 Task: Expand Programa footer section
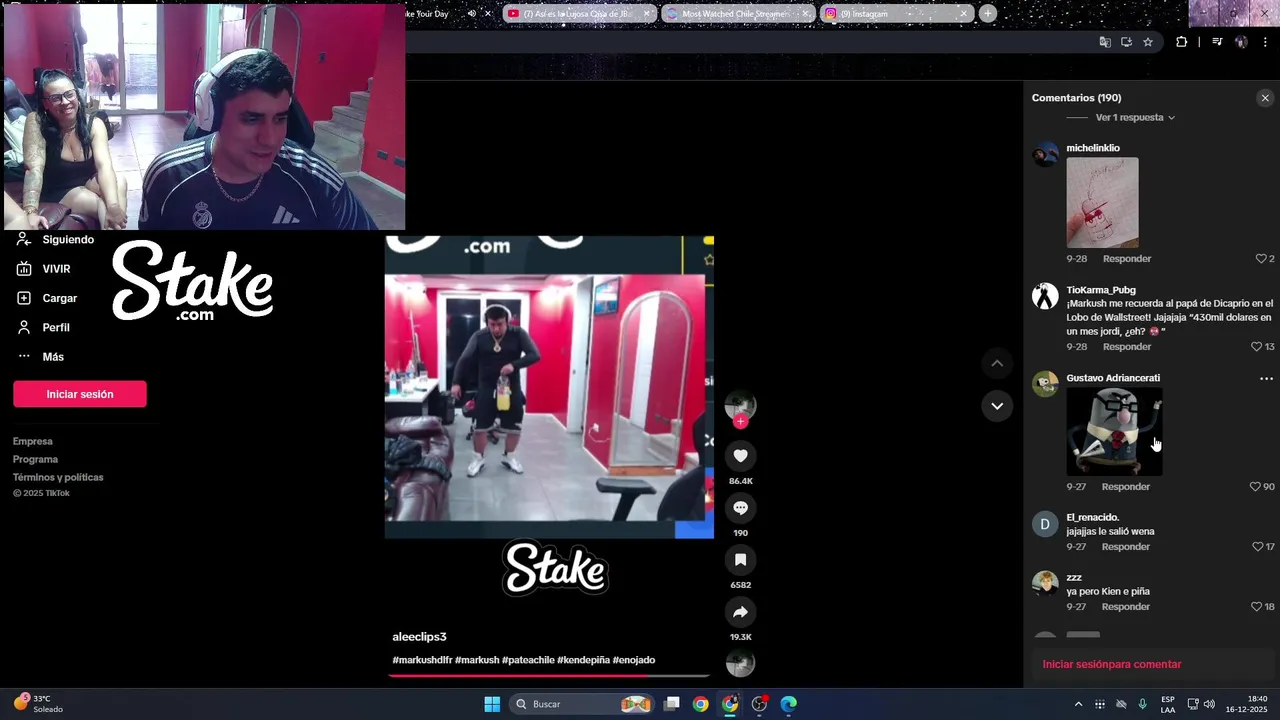35,459
